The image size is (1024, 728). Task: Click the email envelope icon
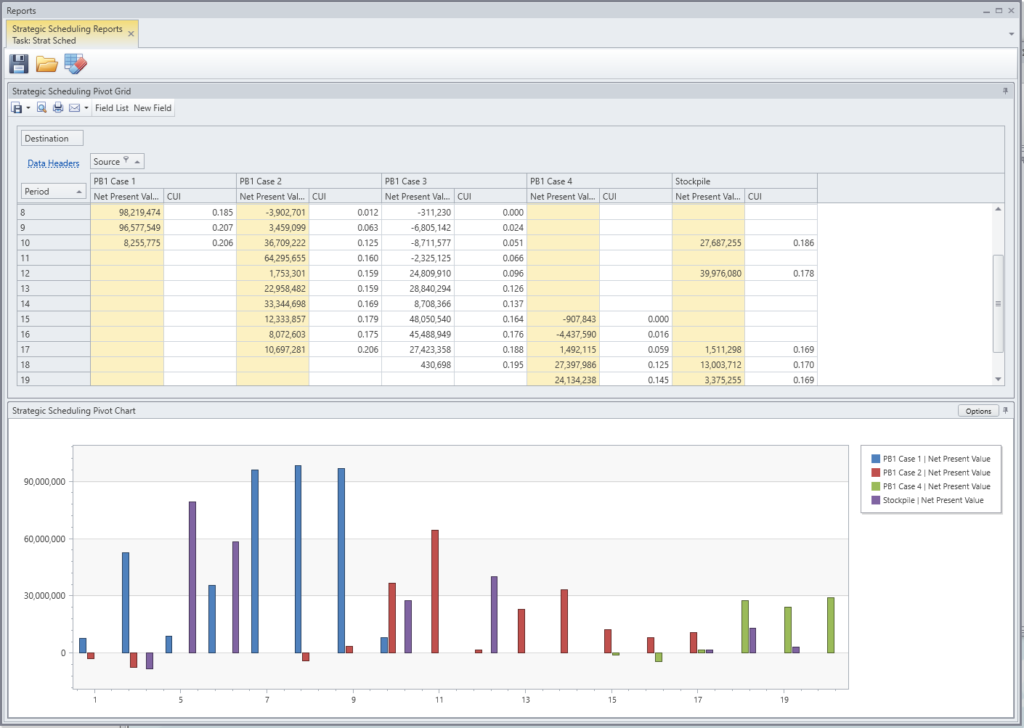click(74, 108)
